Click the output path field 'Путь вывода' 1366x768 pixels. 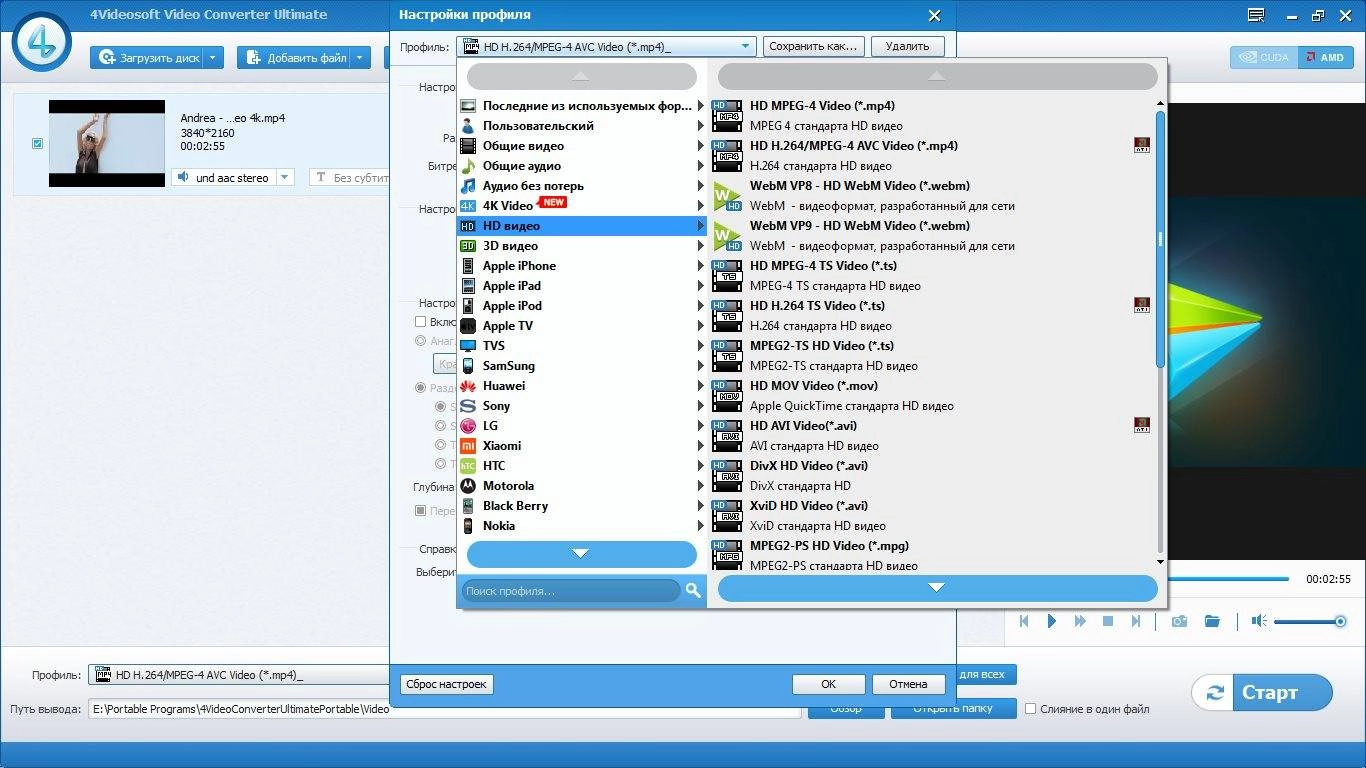pos(444,709)
